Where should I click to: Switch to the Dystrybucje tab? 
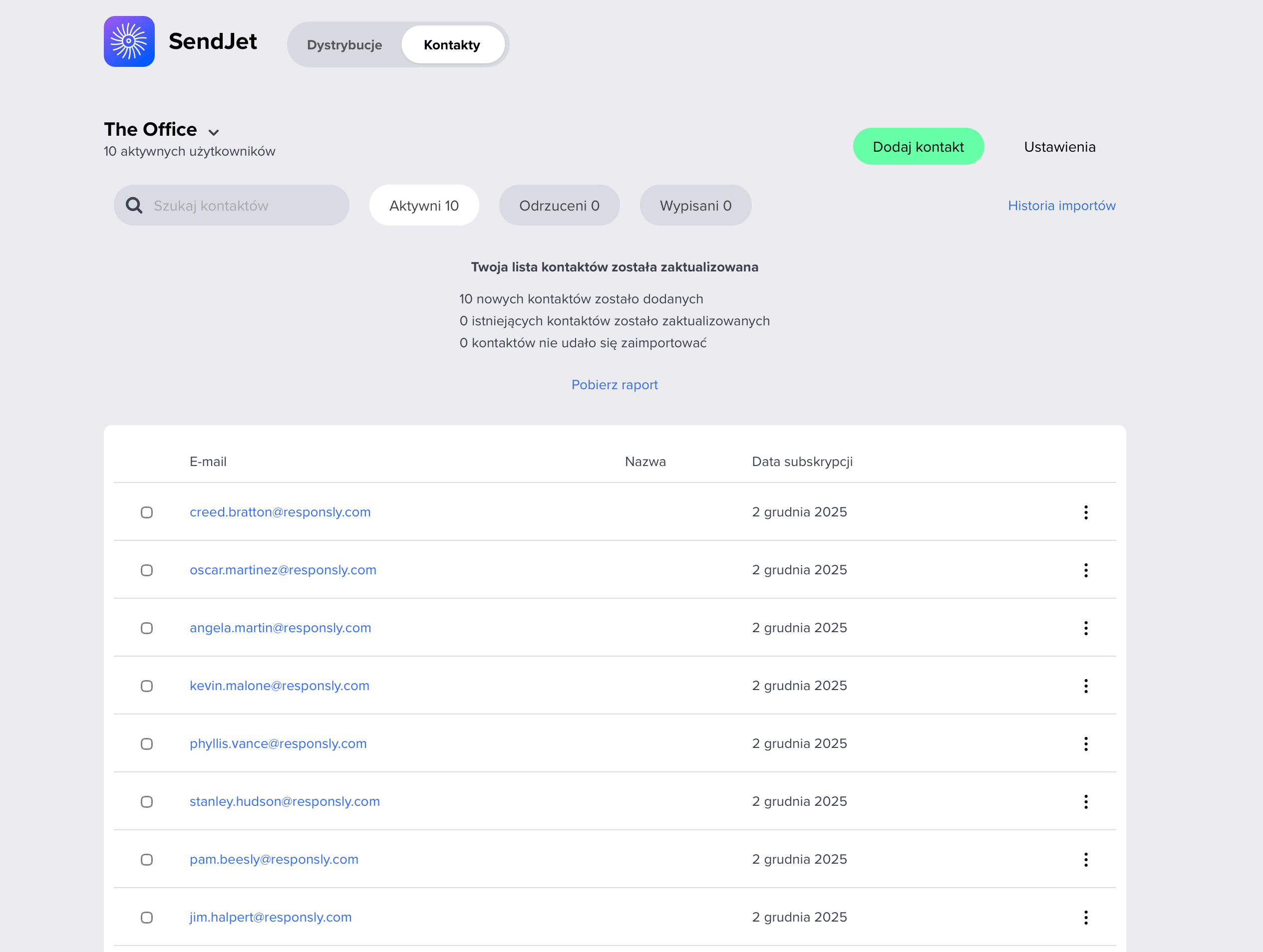tap(344, 44)
